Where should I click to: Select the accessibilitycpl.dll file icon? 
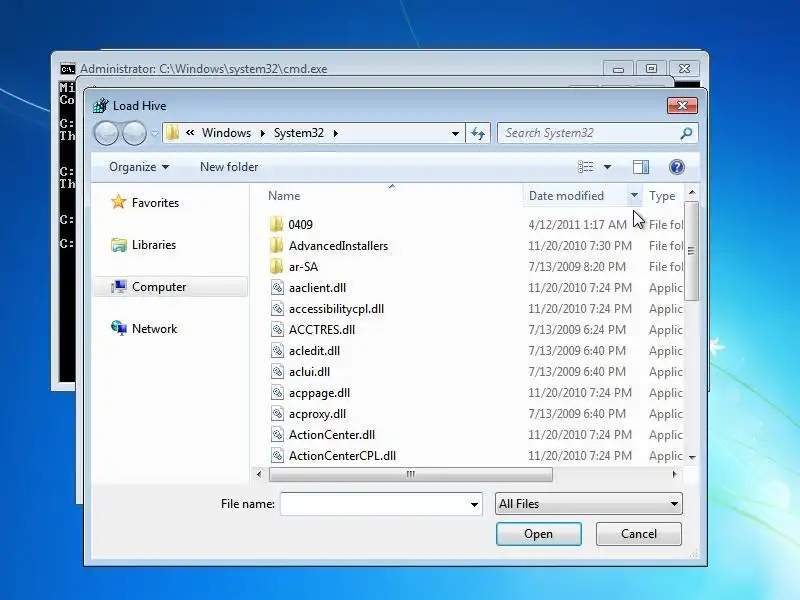[277, 308]
